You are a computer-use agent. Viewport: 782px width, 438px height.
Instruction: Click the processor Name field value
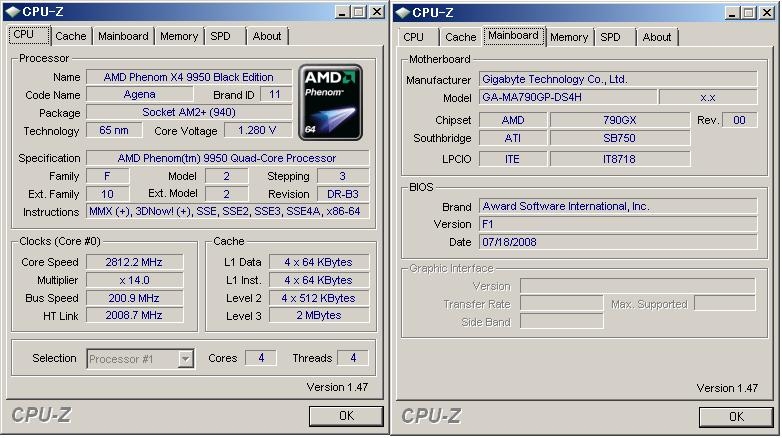[189, 77]
